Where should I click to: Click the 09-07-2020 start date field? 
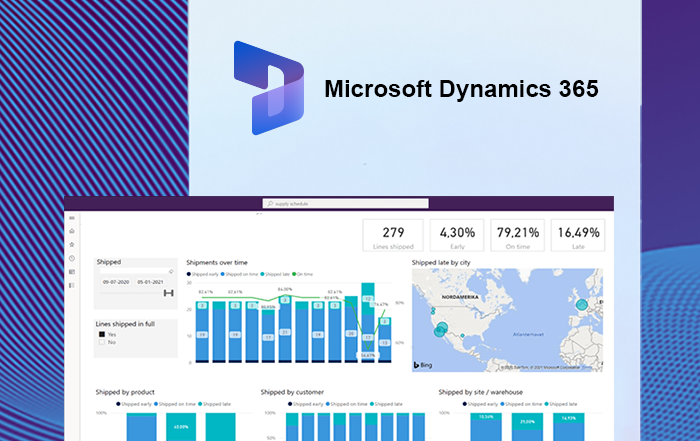tap(116, 282)
